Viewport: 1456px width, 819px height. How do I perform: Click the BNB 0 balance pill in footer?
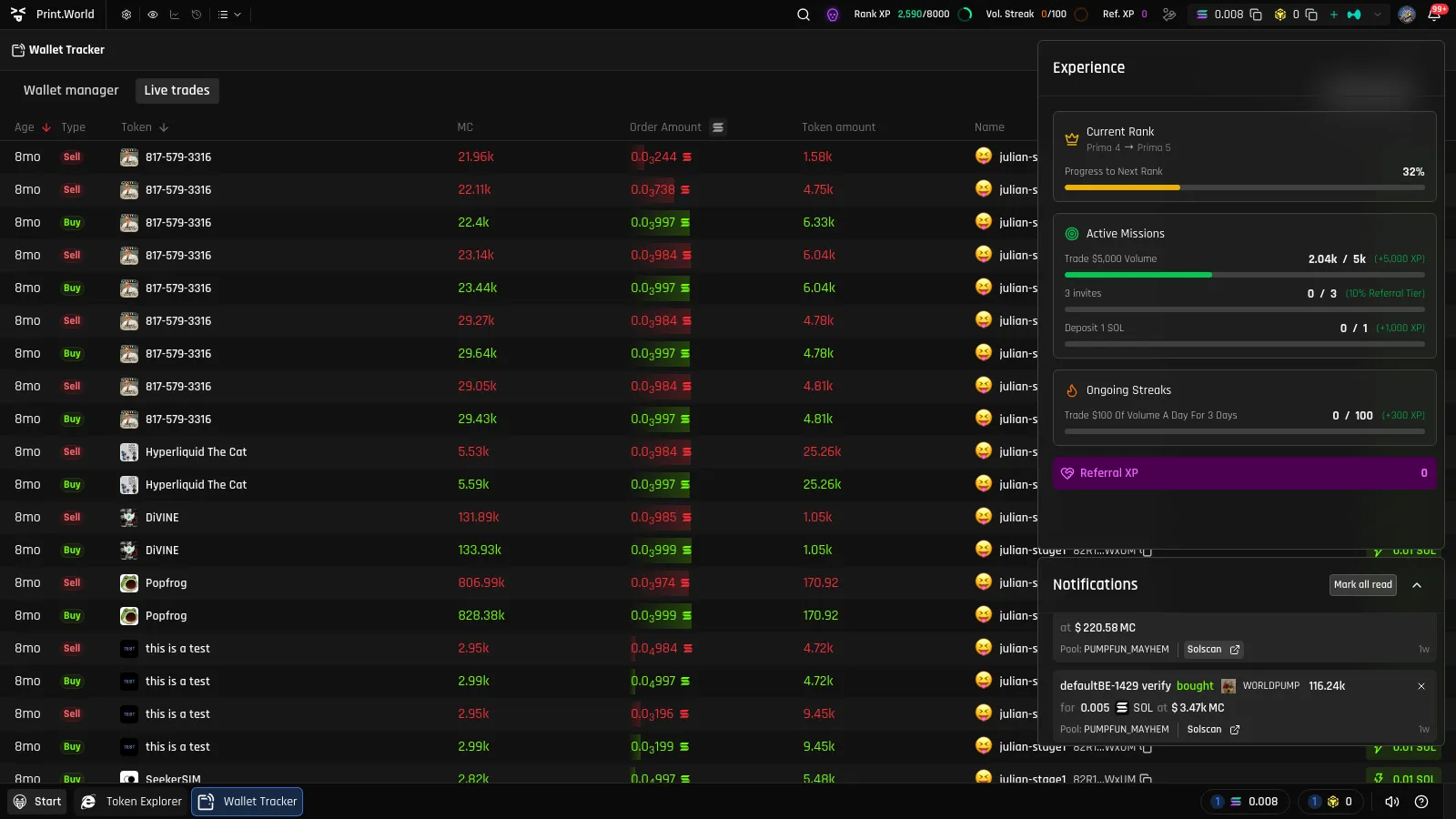(x=1330, y=802)
